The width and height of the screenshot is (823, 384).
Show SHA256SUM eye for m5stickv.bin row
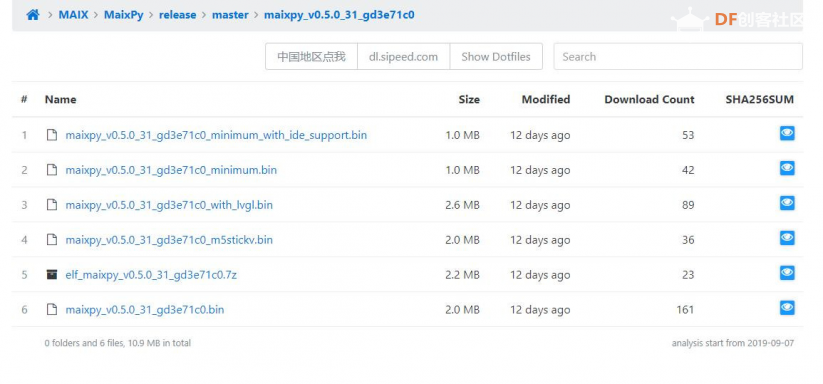point(787,238)
